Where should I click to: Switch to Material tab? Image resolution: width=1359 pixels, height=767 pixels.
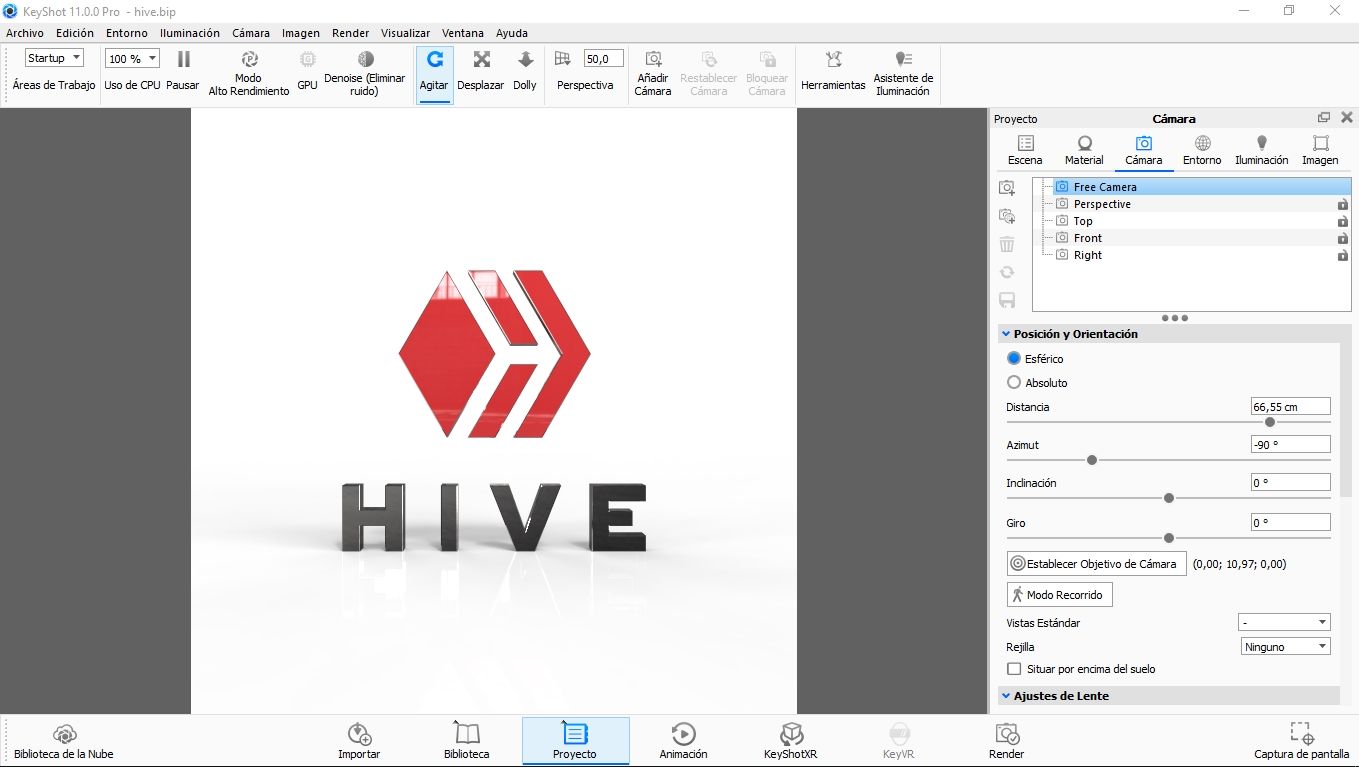[1084, 151]
